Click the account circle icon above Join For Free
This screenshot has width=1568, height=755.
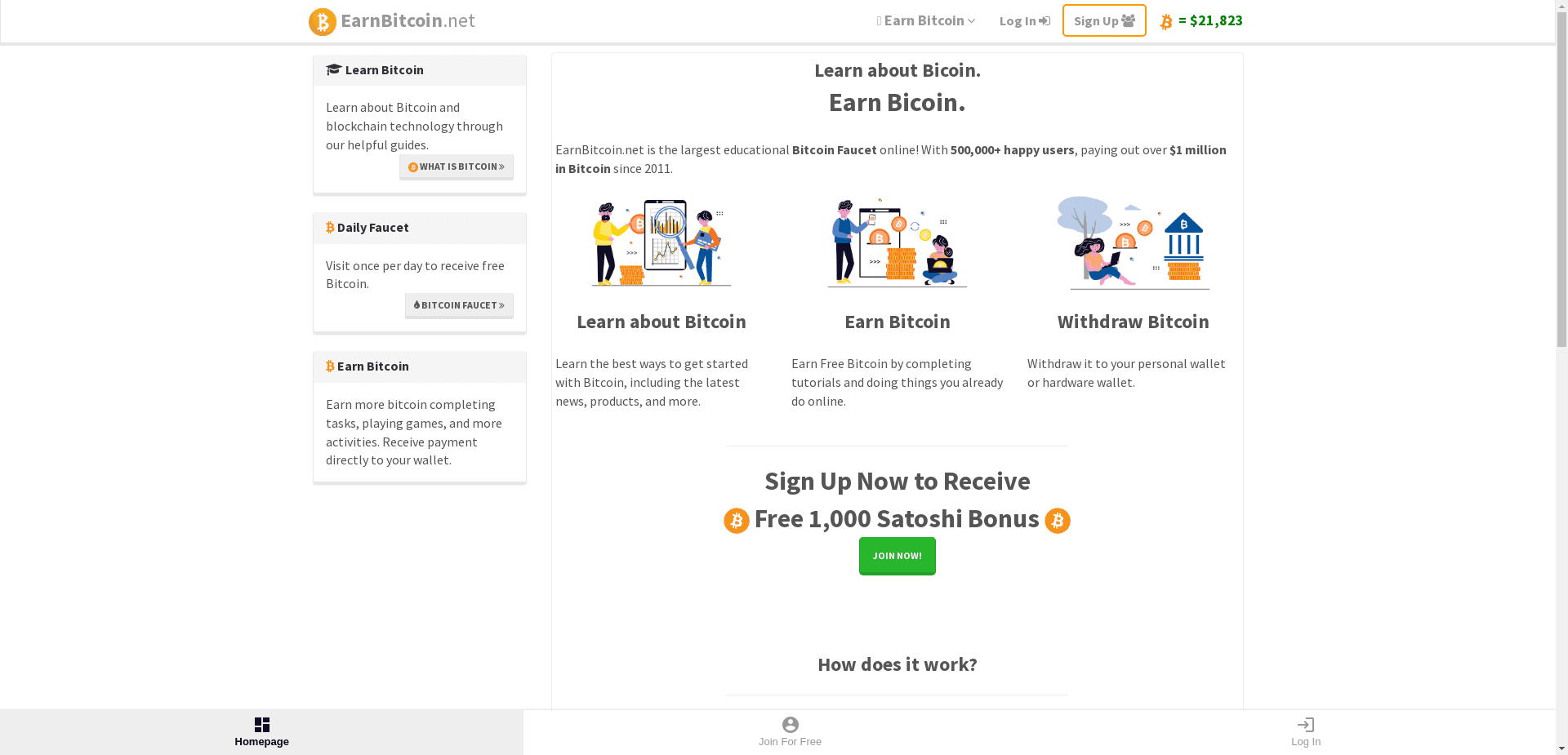[791, 725]
